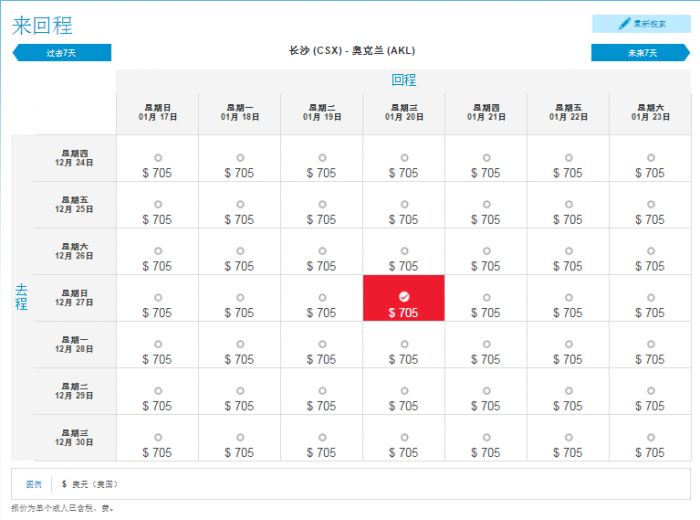Select fare for 12月26日 depart, 01月19日 return
The image size is (700, 520).
322,251
